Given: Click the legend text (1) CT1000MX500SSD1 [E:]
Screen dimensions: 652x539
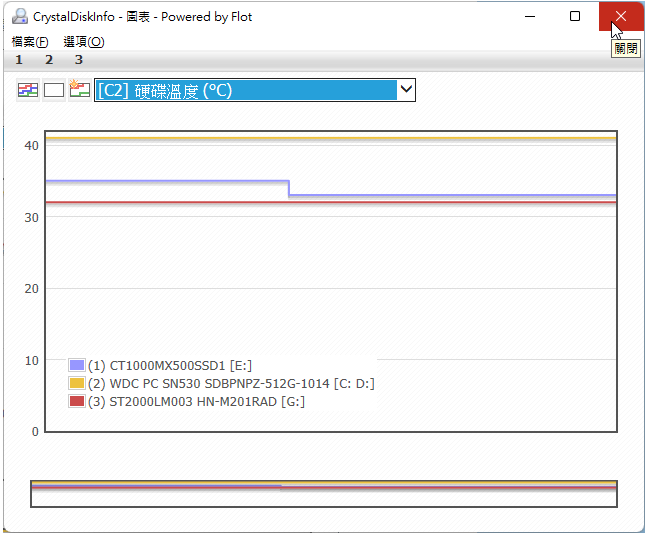Looking at the screenshot, I should 170,366.
